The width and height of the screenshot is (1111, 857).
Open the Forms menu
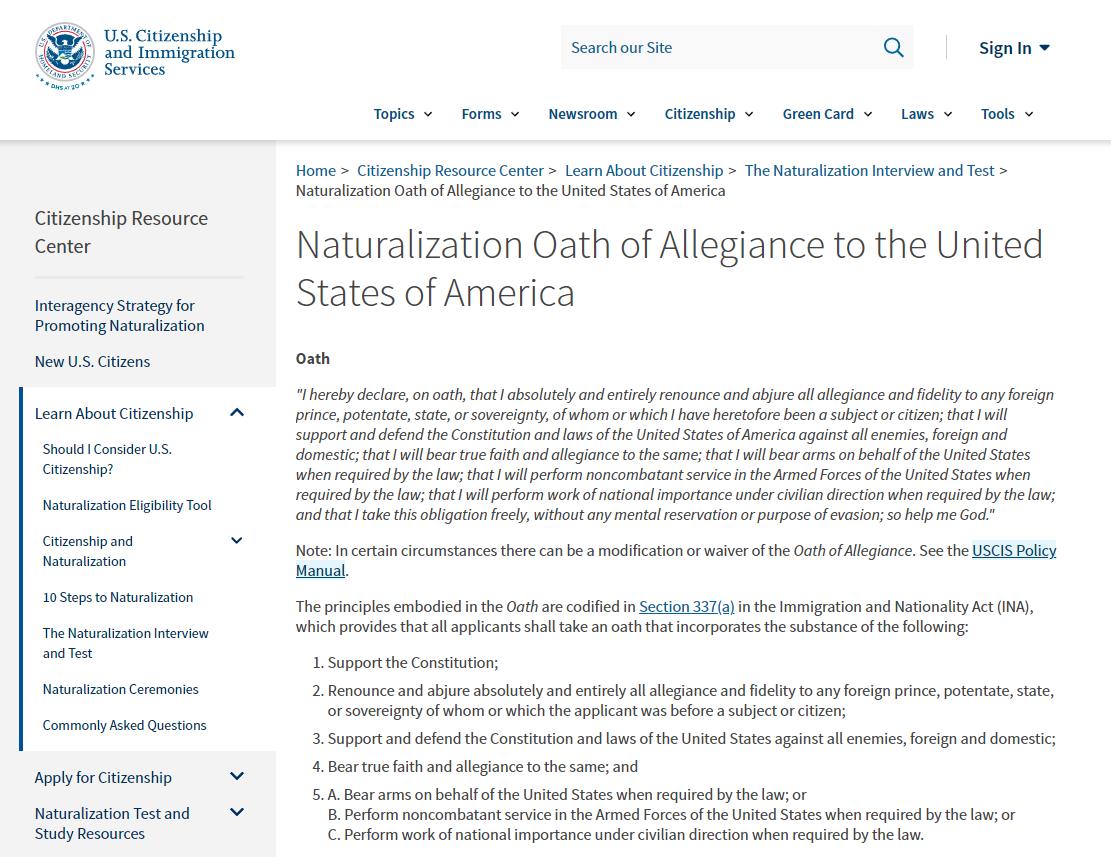[490, 114]
